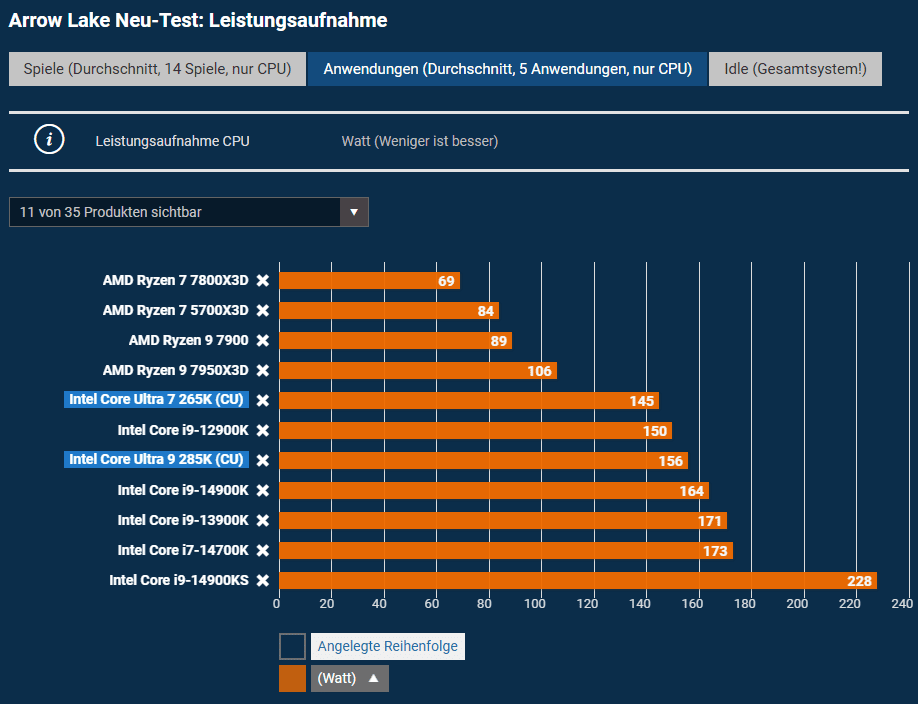The height and width of the screenshot is (704, 918).
Task: Click the 156 watt bar for Core Ultra 9 285K
Action: click(484, 460)
